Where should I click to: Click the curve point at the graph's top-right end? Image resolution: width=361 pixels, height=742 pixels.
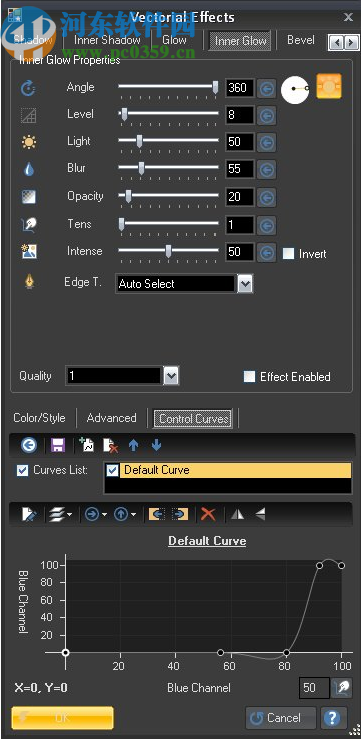(341, 565)
